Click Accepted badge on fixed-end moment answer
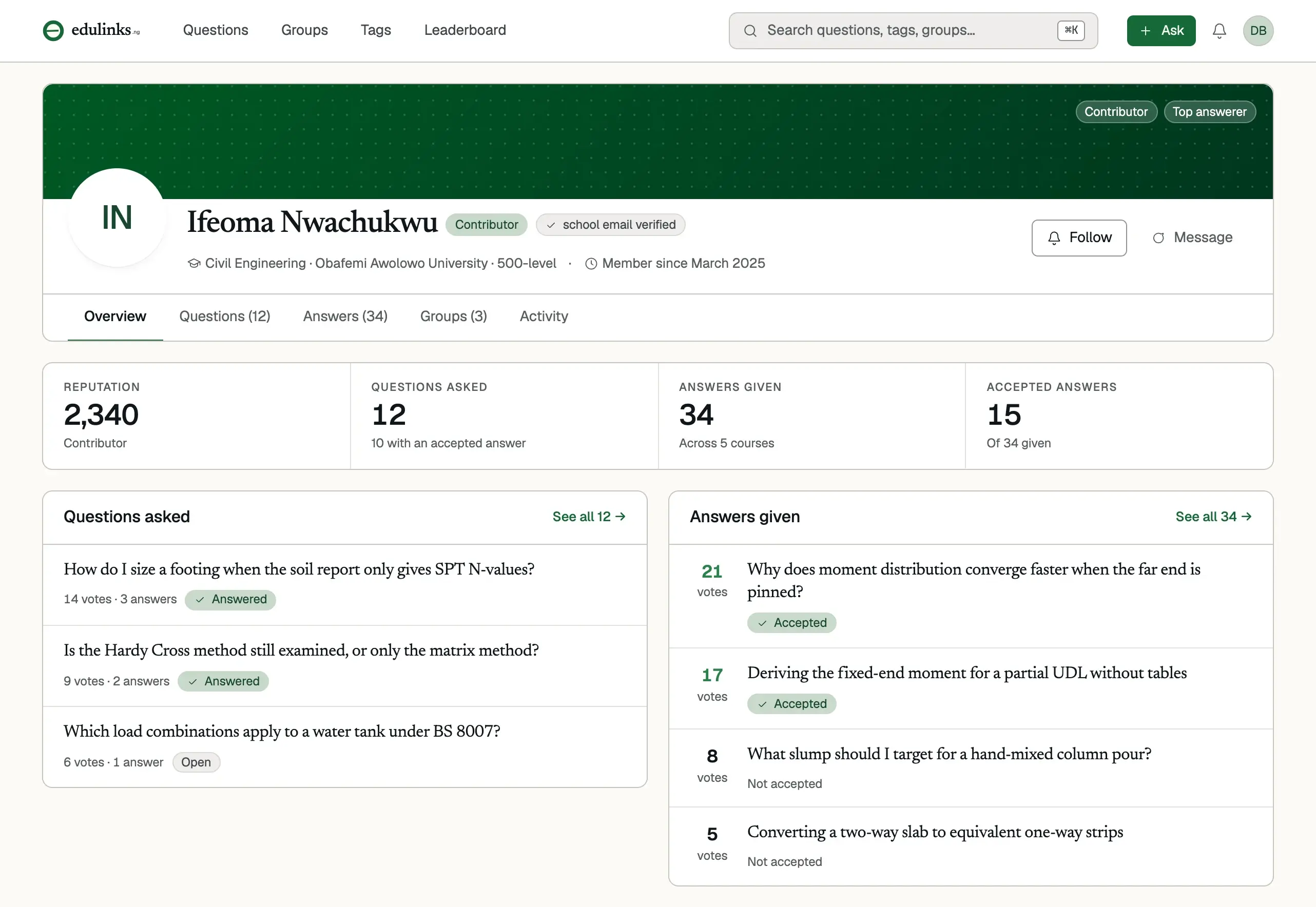The image size is (1316, 907). point(791,704)
